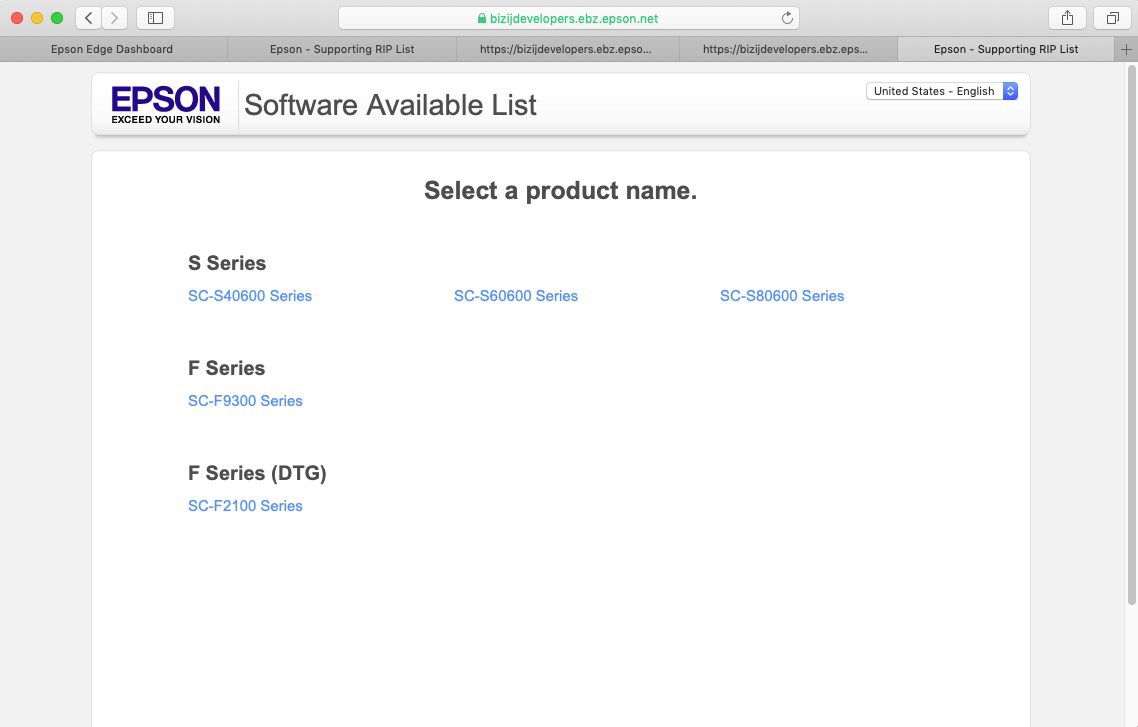1138x727 pixels.
Task: Add a new tab with plus icon
Action: pos(1127,49)
